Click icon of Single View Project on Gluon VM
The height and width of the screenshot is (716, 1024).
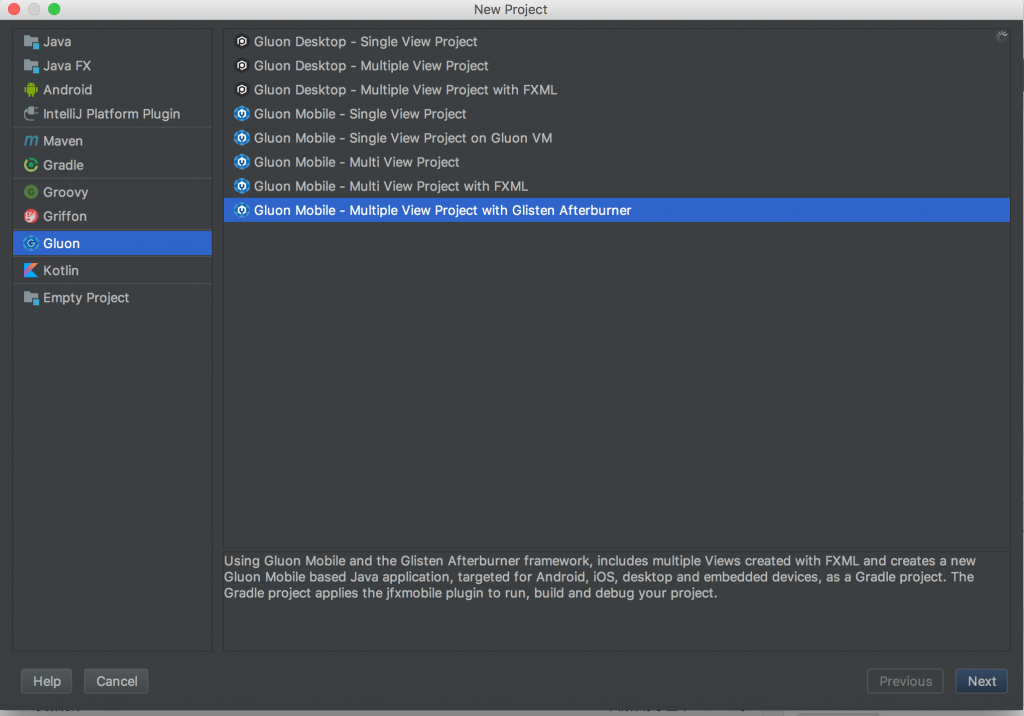coord(242,138)
